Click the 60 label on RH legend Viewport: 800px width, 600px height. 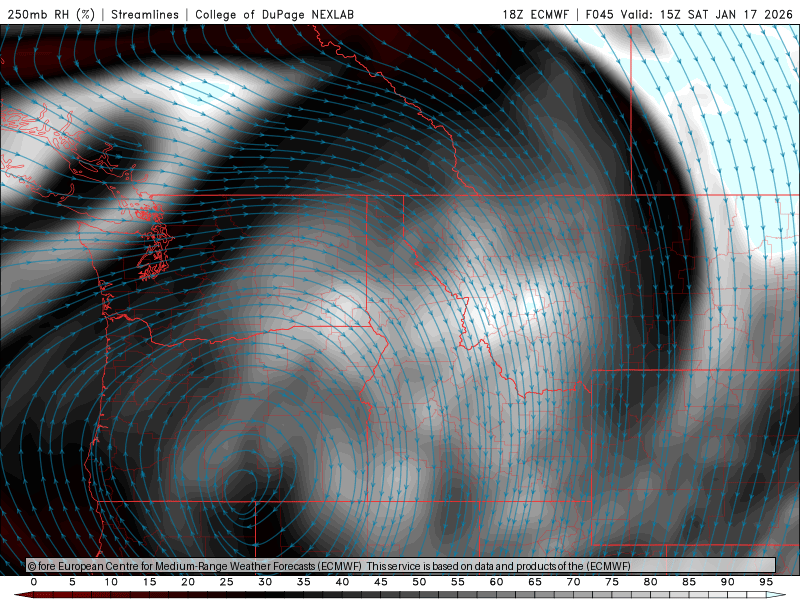pyautogui.click(x=496, y=582)
